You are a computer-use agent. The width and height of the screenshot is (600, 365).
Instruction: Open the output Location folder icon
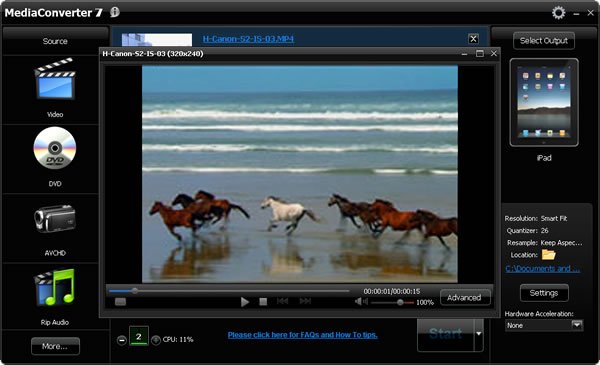point(548,255)
